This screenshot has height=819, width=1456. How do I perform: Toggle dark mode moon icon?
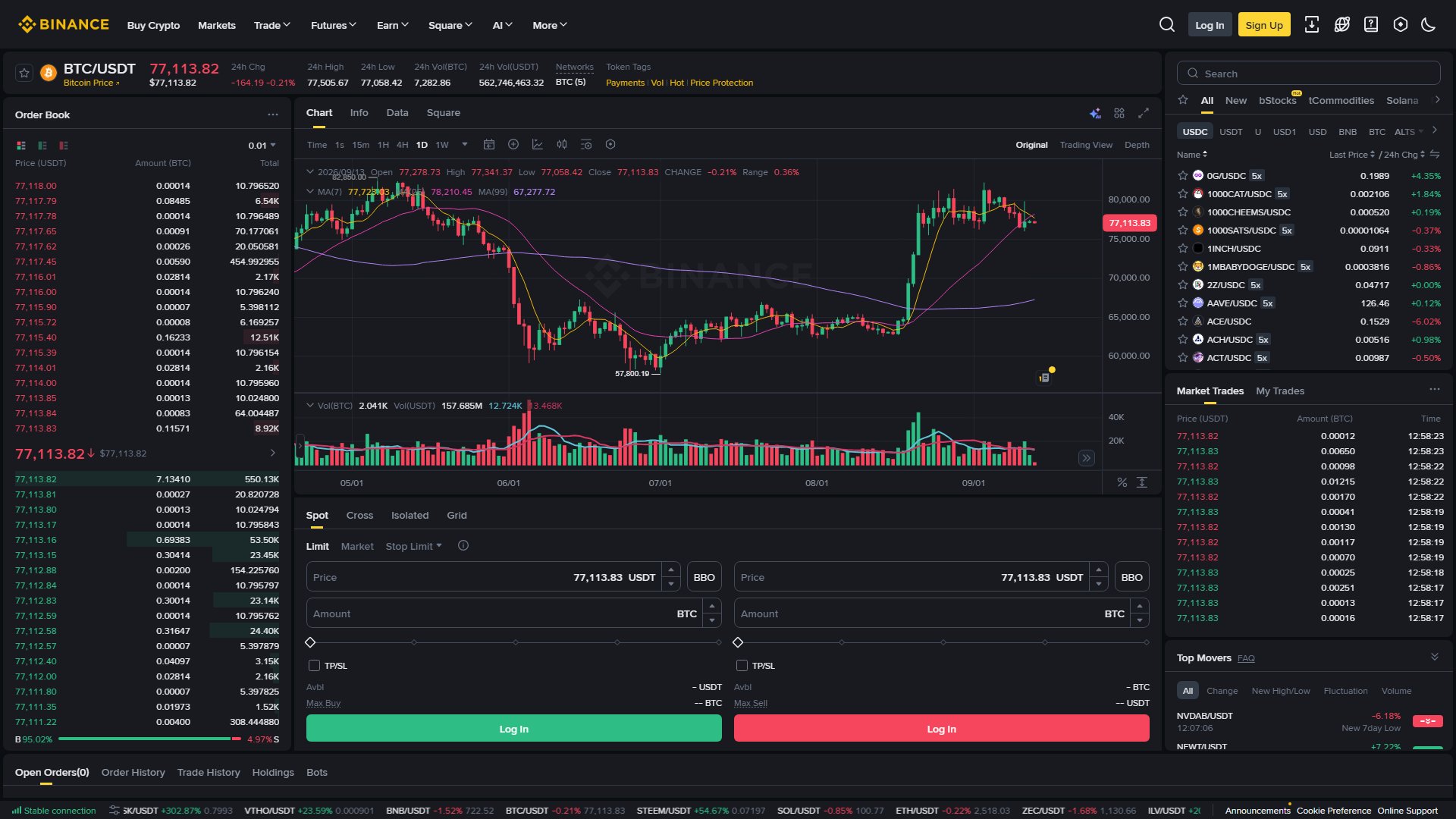pyautogui.click(x=1428, y=25)
